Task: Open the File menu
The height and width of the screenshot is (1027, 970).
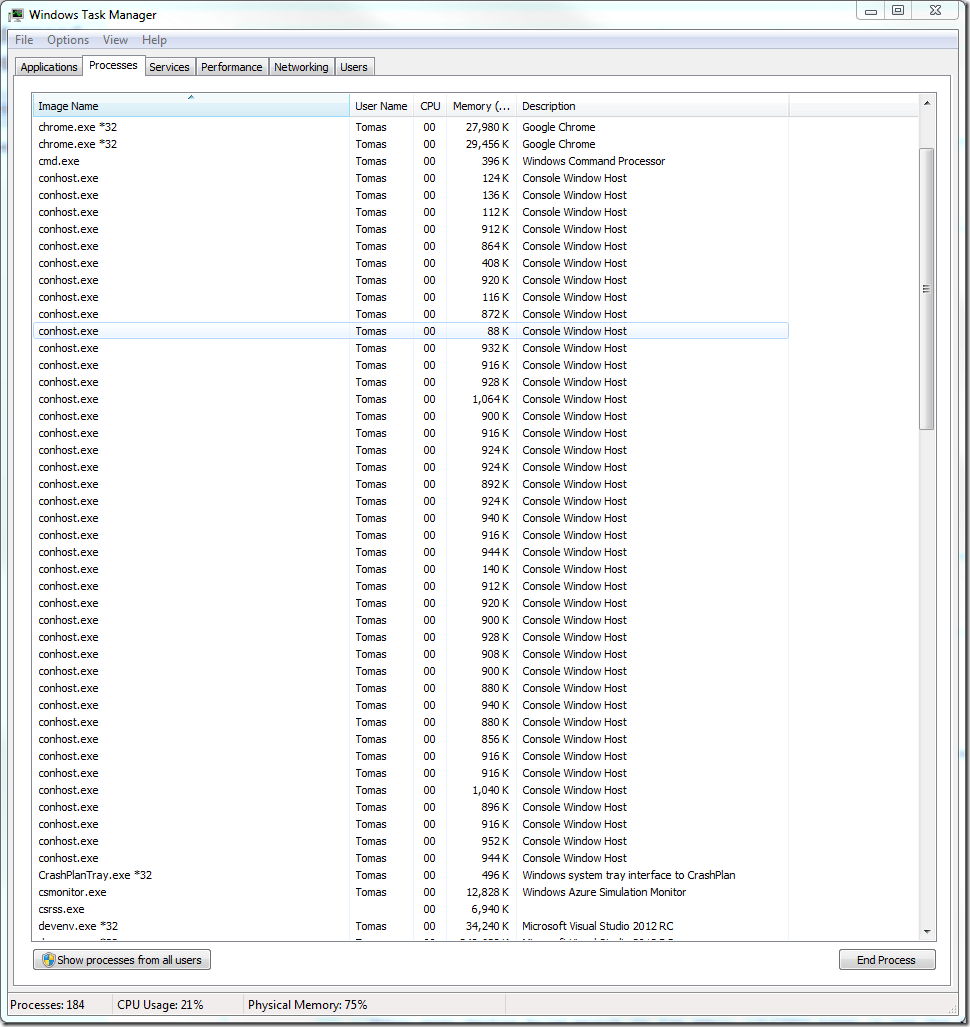Action: tap(24, 40)
